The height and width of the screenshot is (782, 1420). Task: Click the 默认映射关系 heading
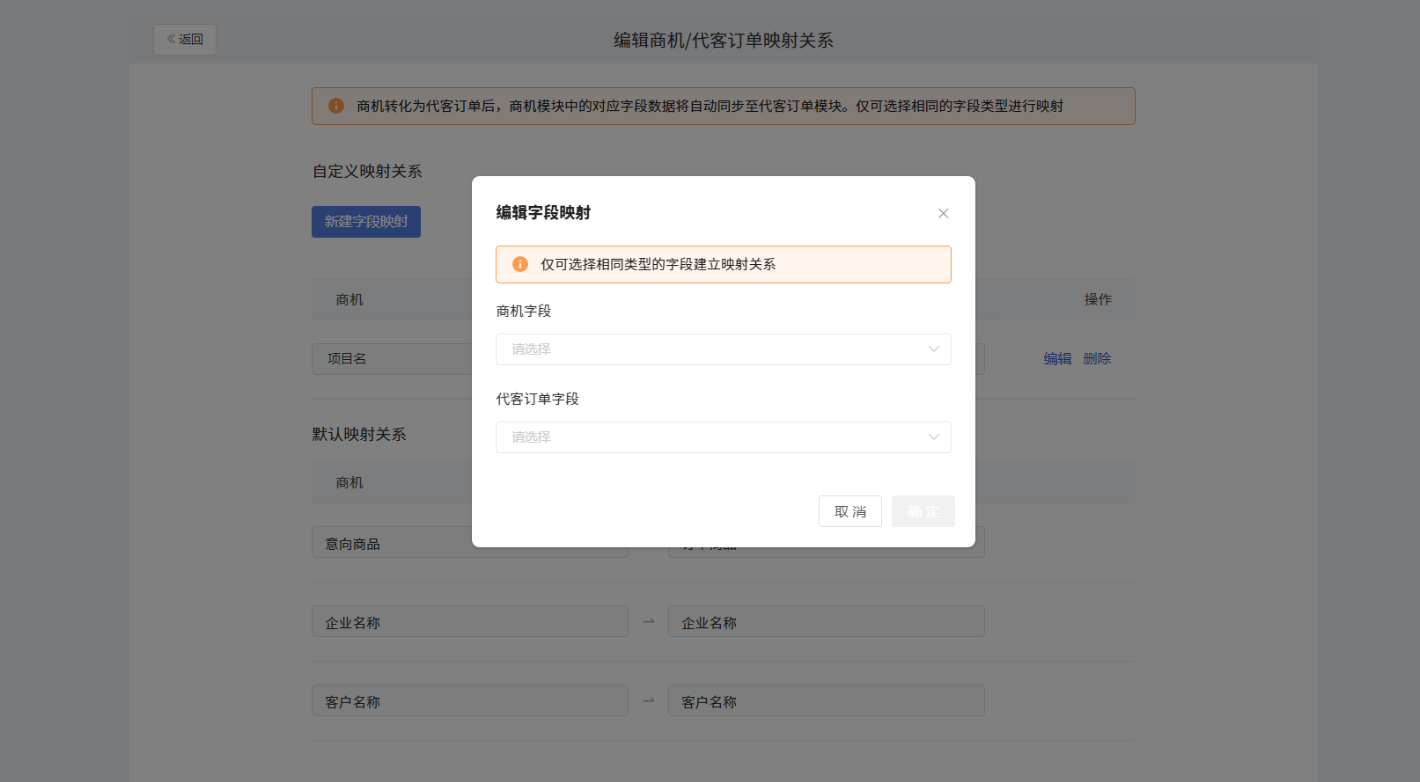coord(359,434)
